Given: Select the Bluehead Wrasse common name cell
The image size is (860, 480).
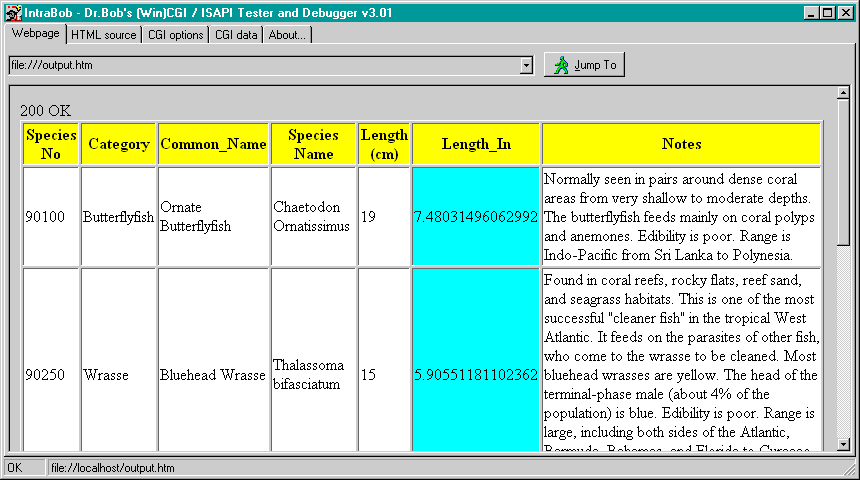Looking at the screenshot, I should click(212, 376).
